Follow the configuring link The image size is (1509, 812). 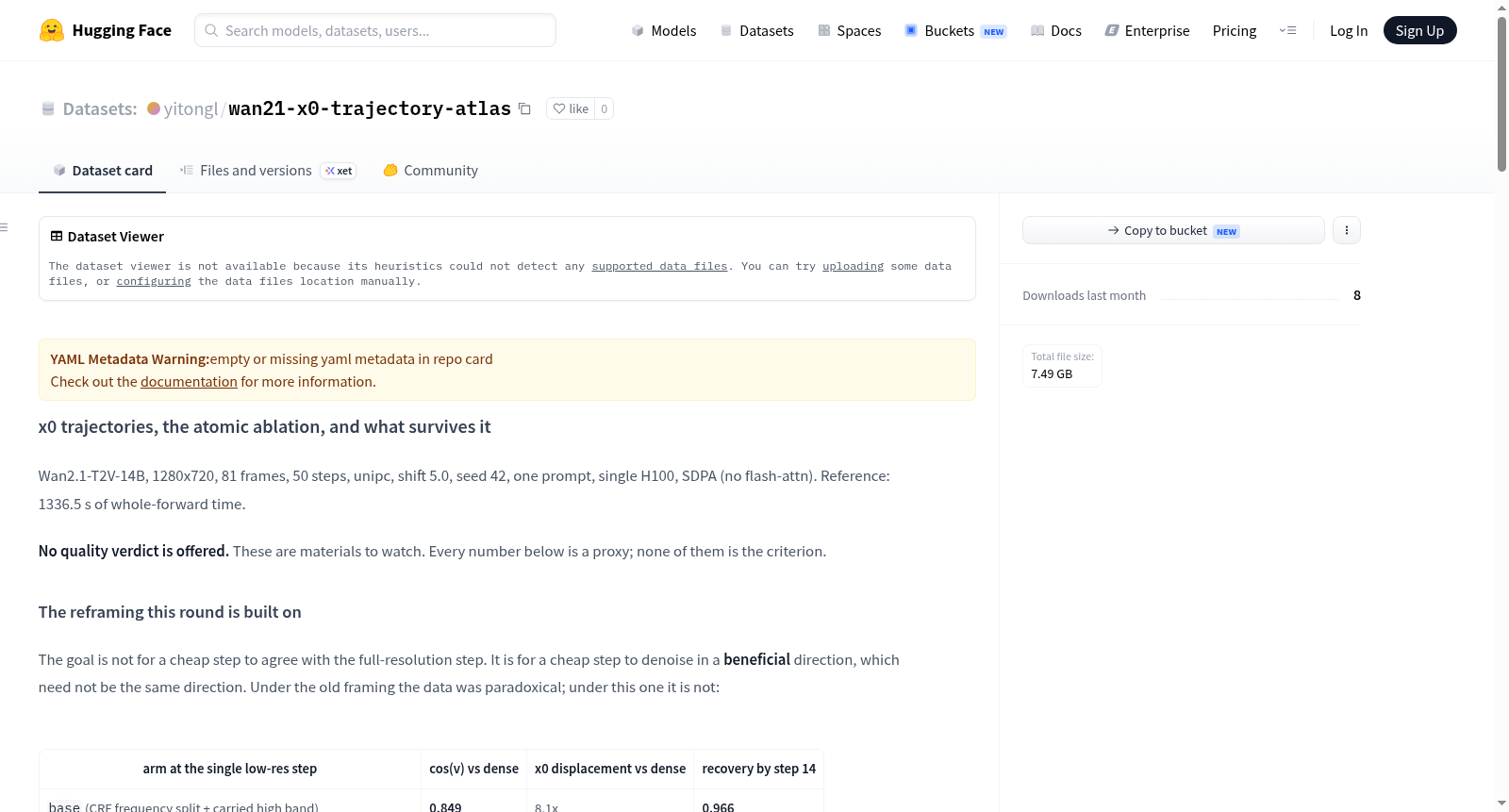(x=154, y=281)
